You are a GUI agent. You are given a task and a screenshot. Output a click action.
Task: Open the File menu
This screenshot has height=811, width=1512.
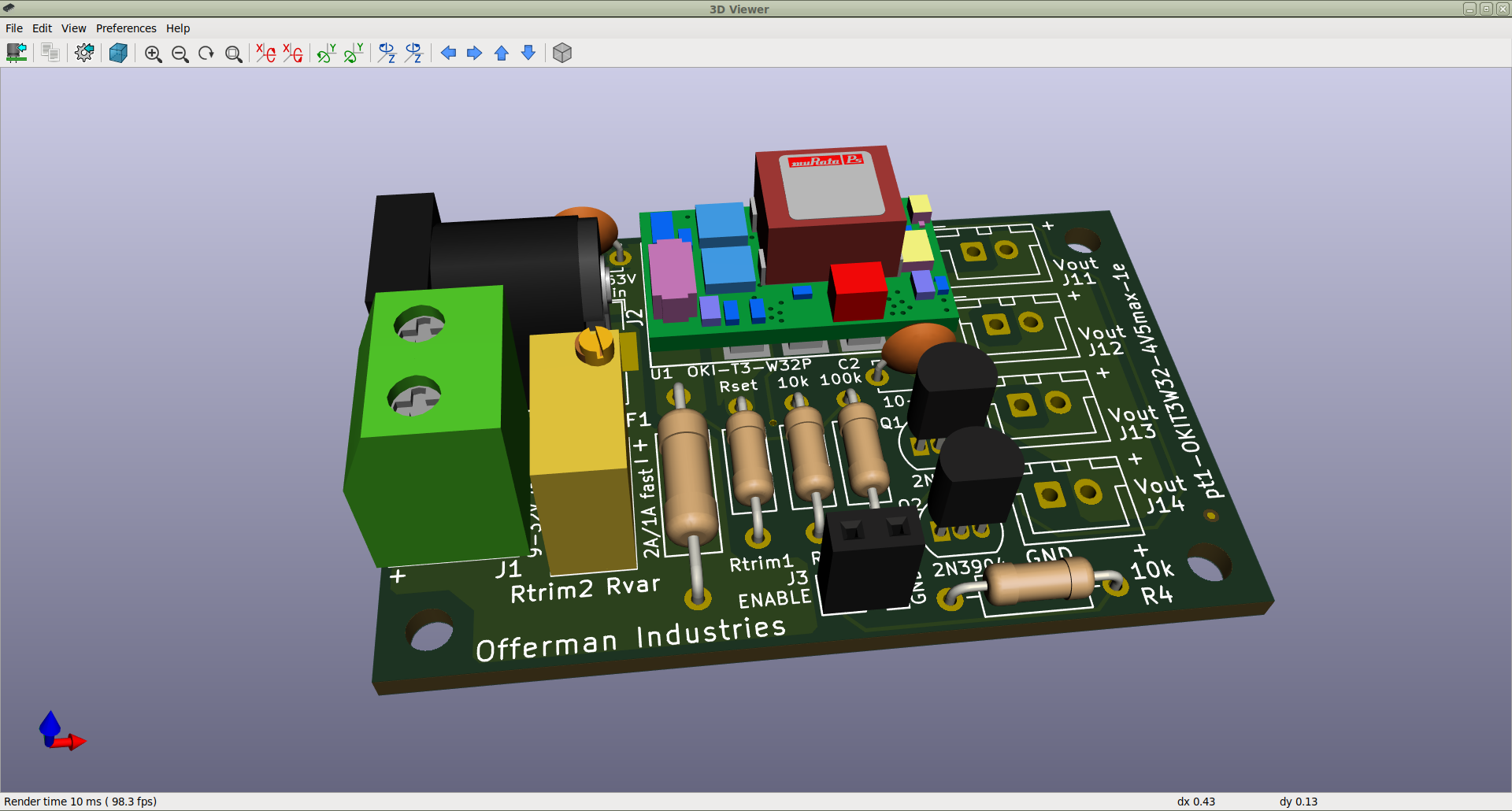point(14,28)
